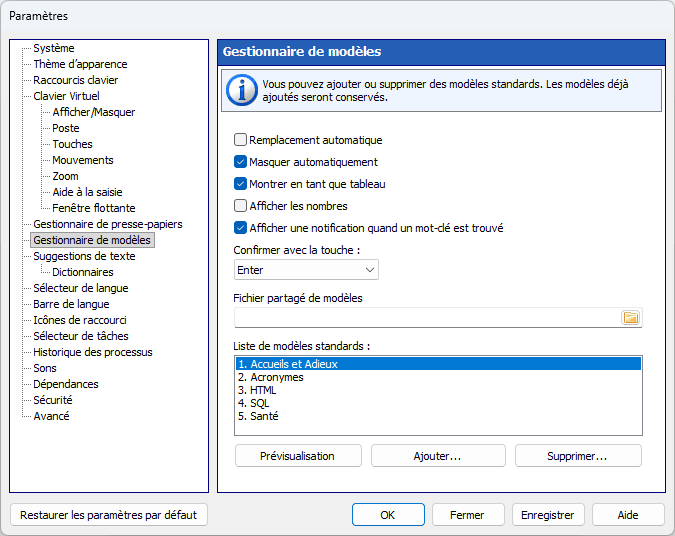Open Système in settings tree
This screenshot has height=536, width=675.
[x=54, y=48]
